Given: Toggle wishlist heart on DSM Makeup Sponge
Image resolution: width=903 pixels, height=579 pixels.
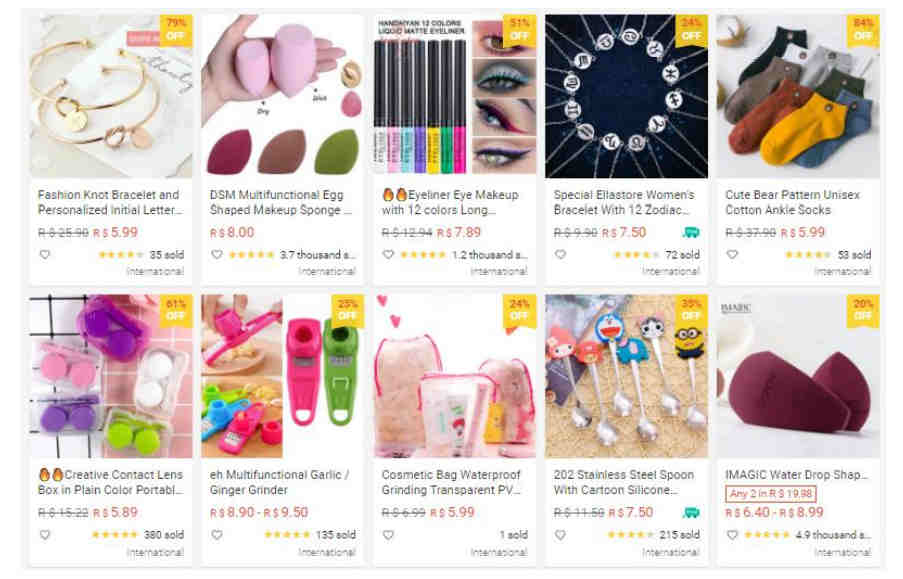Looking at the screenshot, I should (217, 255).
